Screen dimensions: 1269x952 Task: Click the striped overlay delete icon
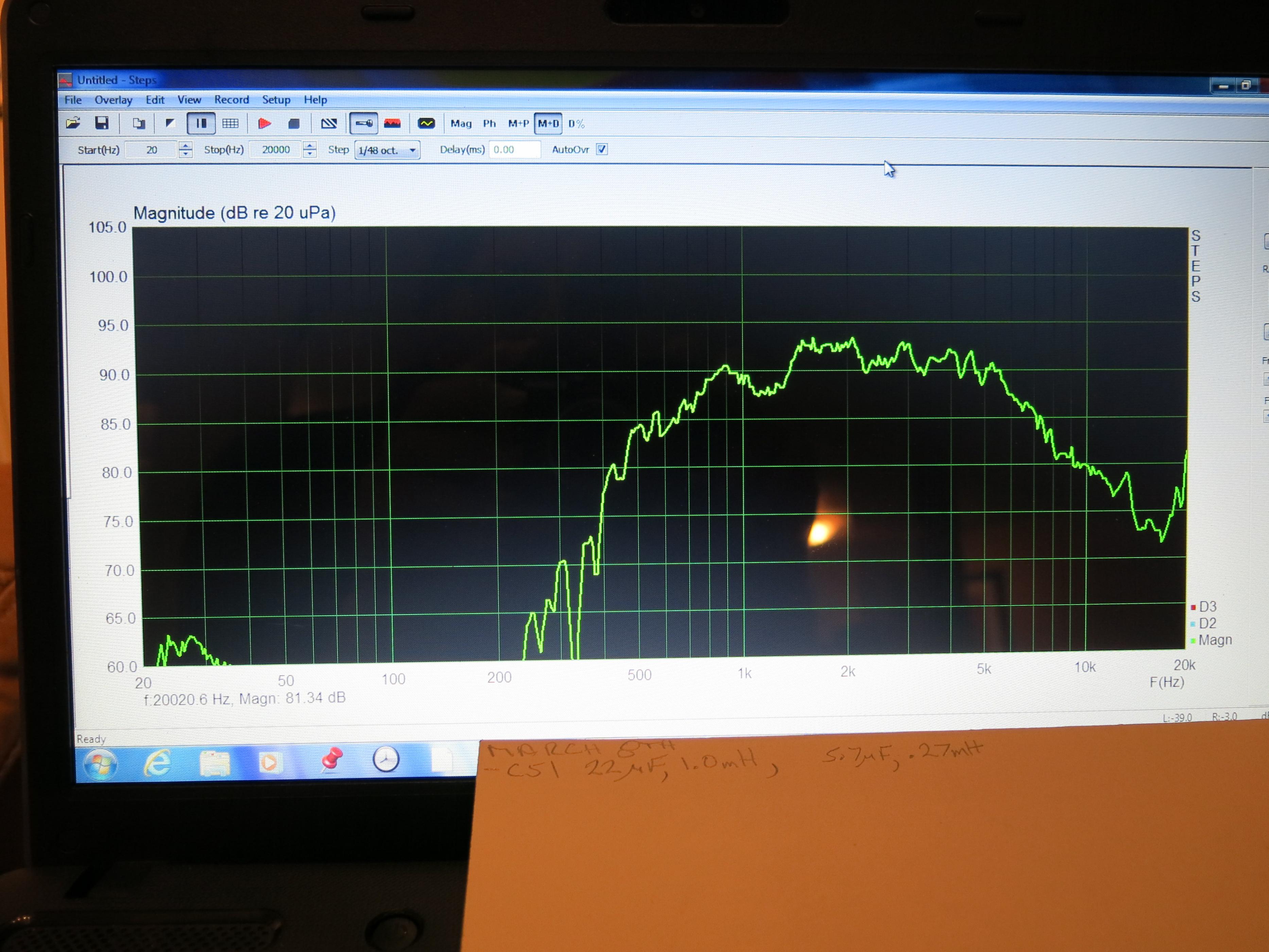tap(329, 123)
